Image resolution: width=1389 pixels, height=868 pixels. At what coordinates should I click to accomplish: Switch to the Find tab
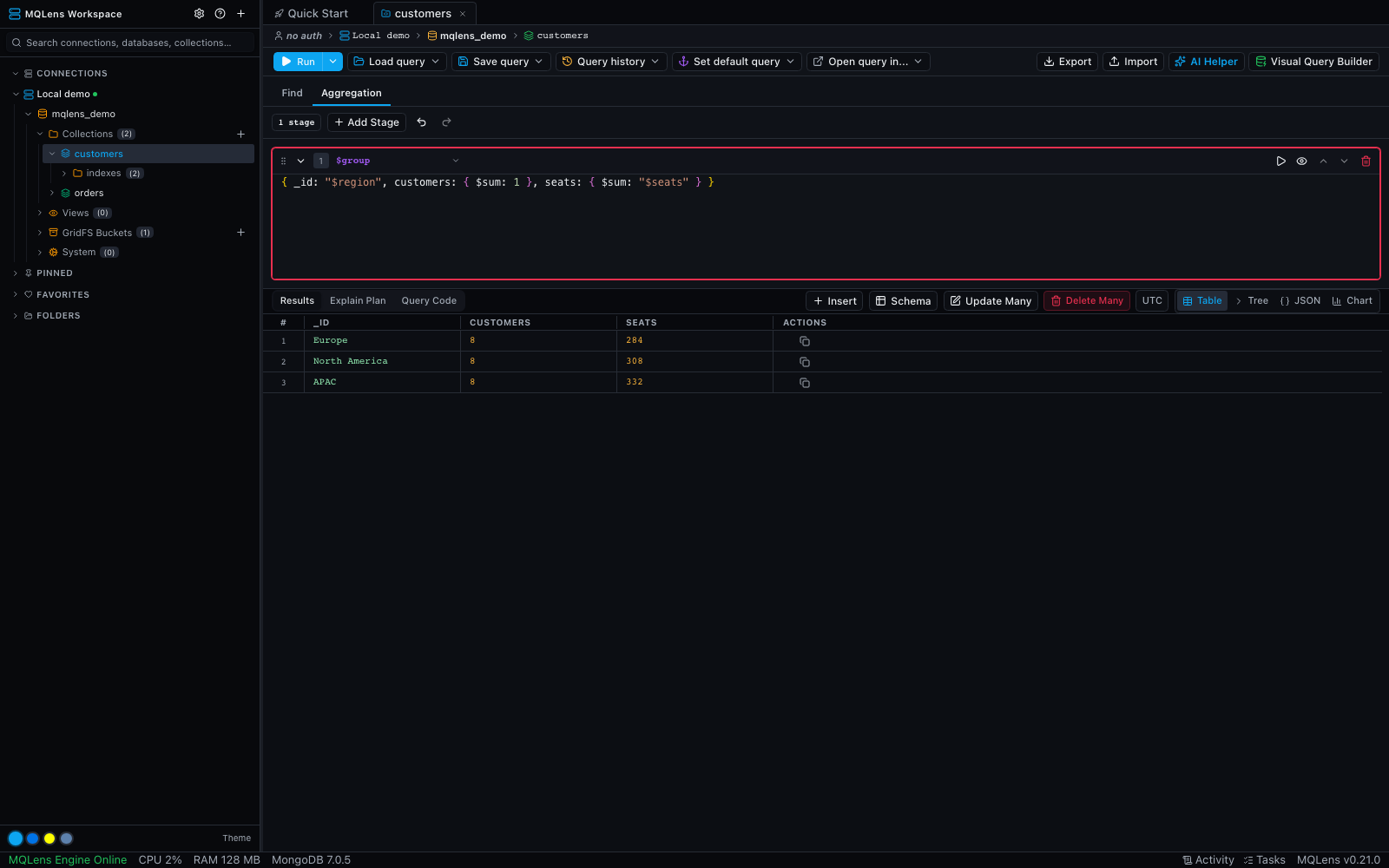[x=292, y=93]
